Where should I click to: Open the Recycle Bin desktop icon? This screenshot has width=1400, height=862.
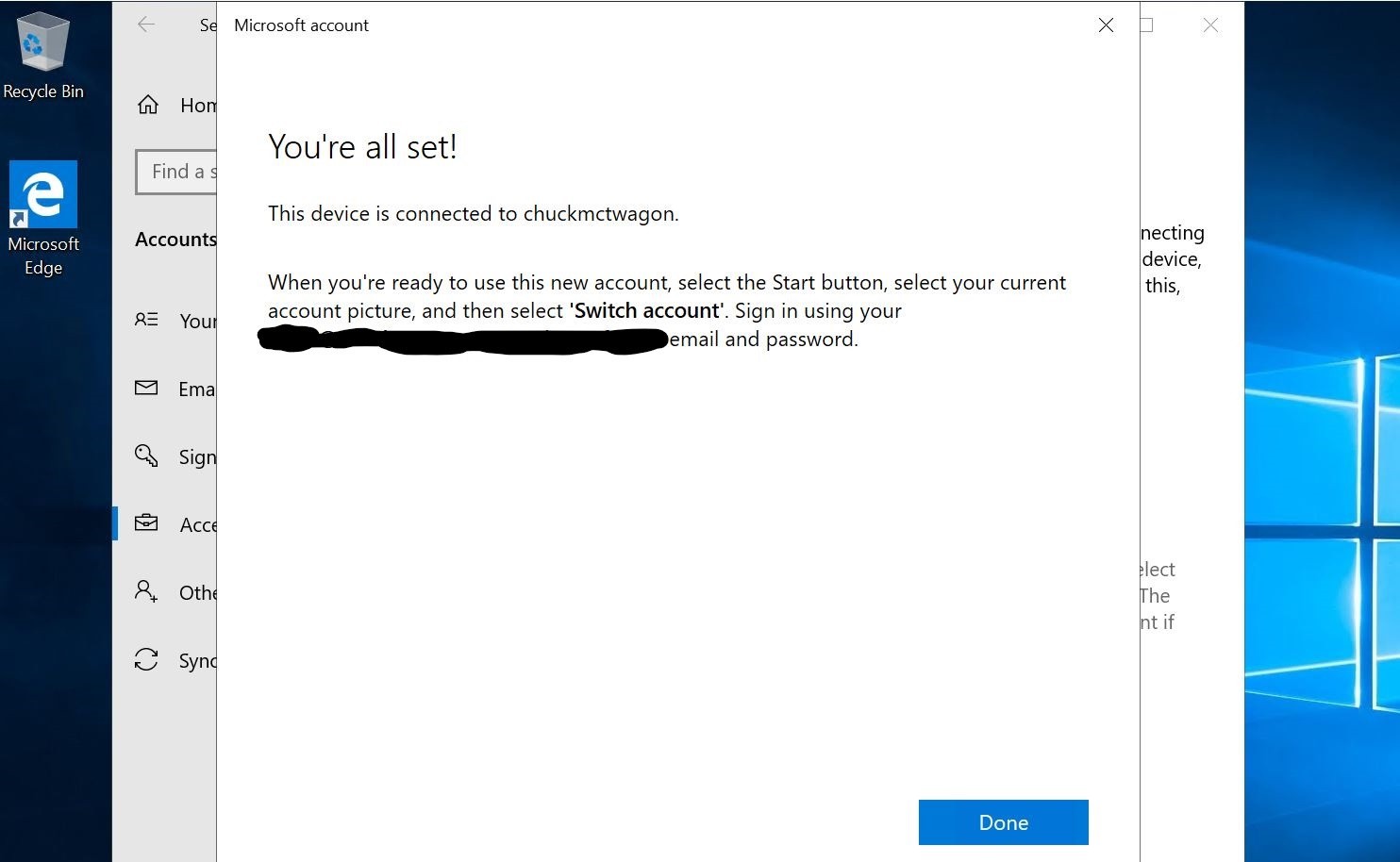42,55
